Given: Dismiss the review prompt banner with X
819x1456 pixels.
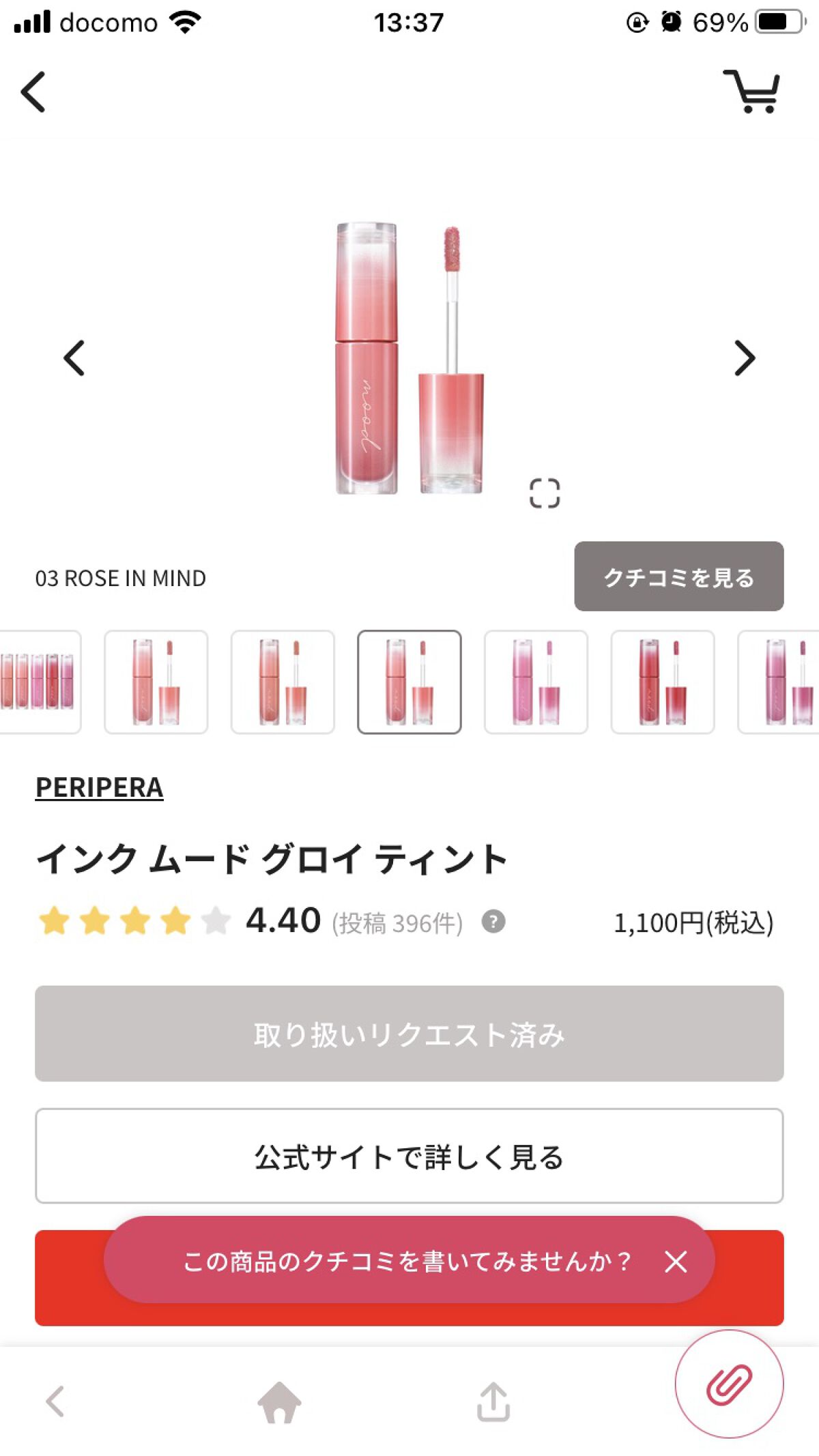Looking at the screenshot, I should (676, 1262).
